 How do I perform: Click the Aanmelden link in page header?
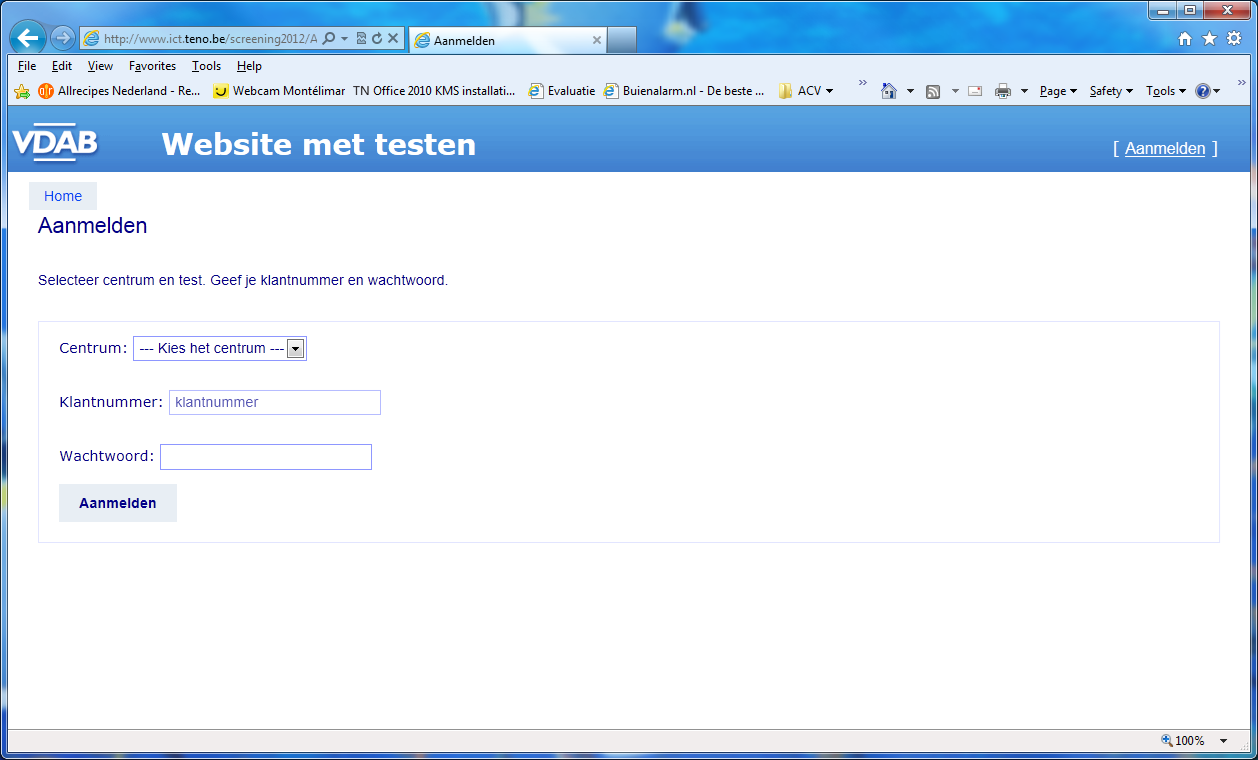(x=1165, y=148)
